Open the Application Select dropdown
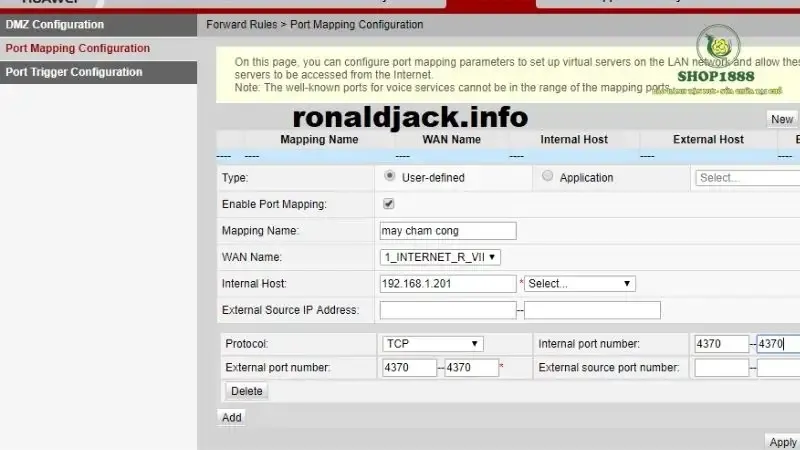The height and width of the screenshot is (450, 800). [x=746, y=178]
